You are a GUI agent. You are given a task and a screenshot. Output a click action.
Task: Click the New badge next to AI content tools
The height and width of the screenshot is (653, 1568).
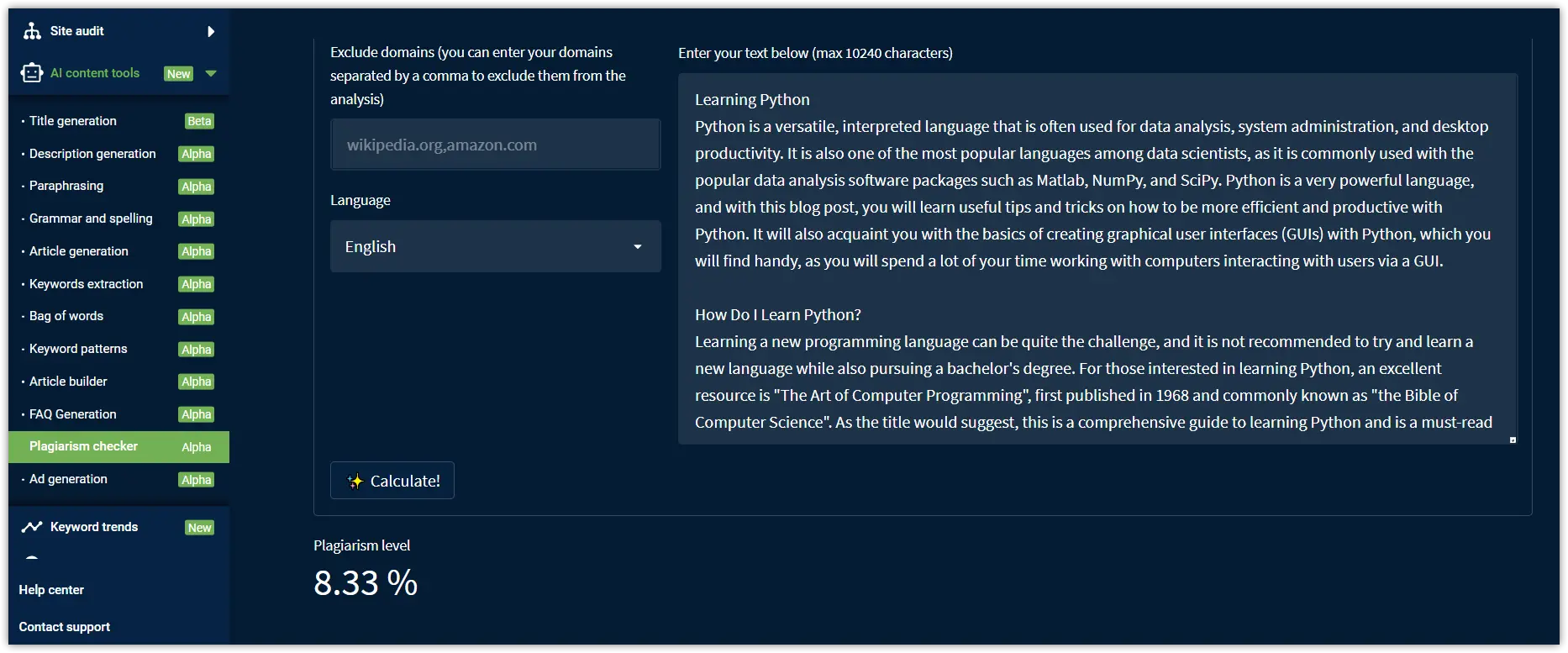pos(178,74)
